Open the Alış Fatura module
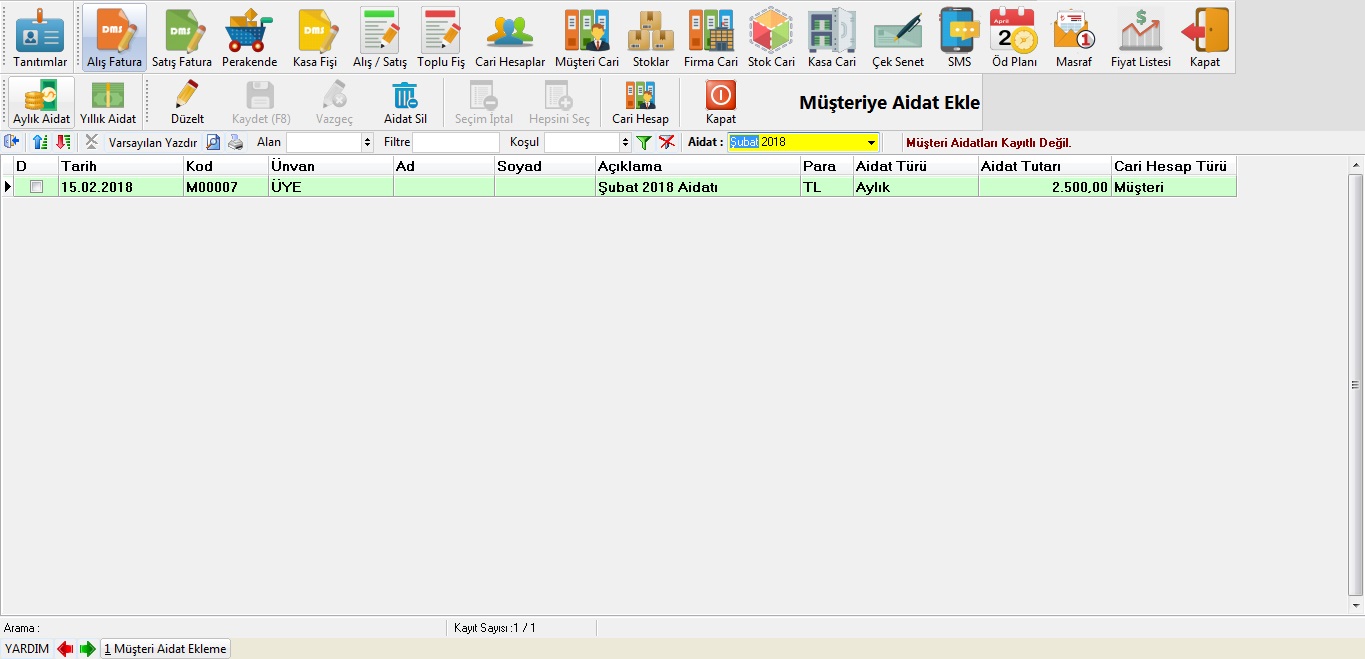 coord(114,38)
